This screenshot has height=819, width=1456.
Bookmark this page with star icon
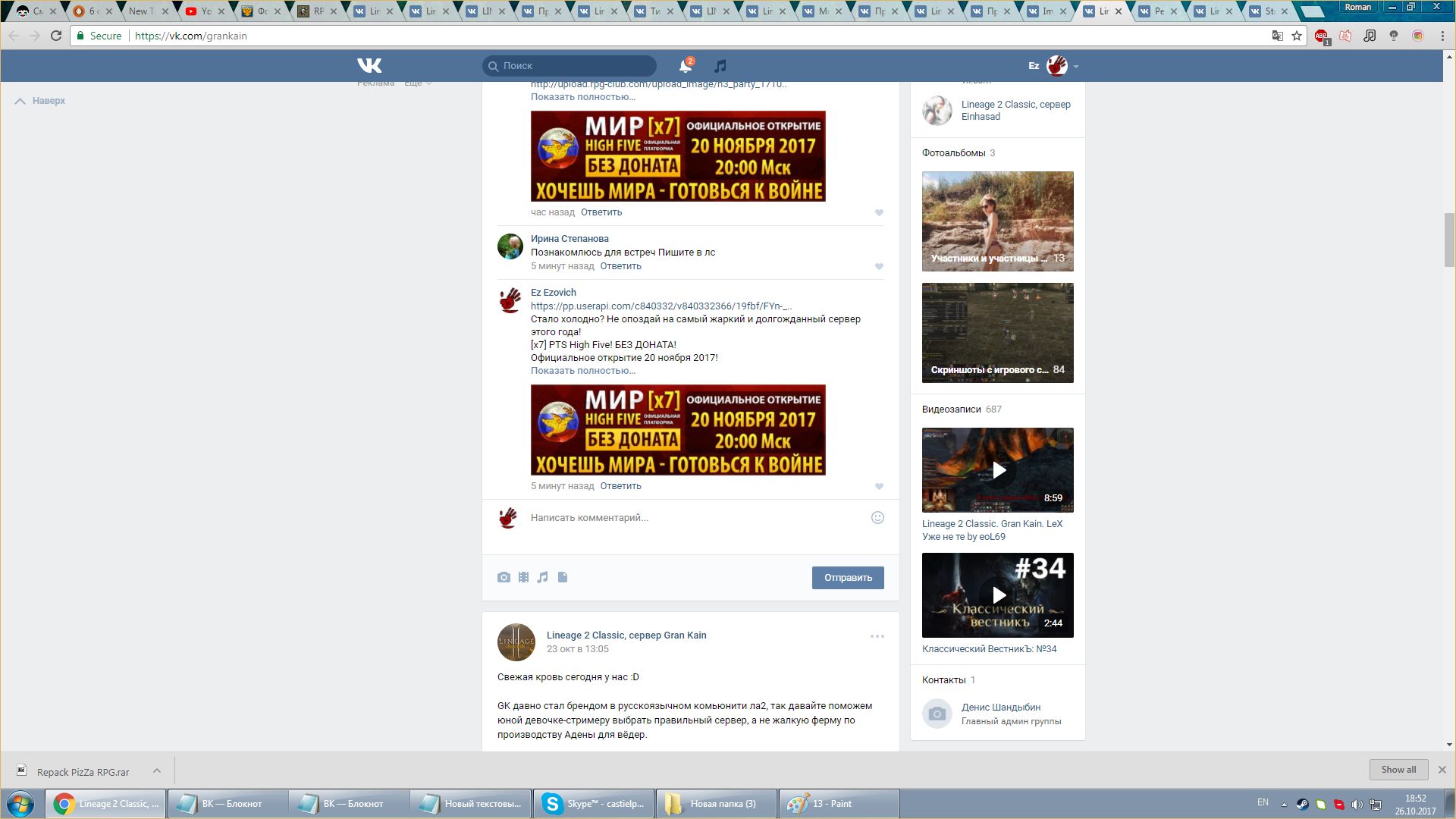pyautogui.click(x=1297, y=36)
